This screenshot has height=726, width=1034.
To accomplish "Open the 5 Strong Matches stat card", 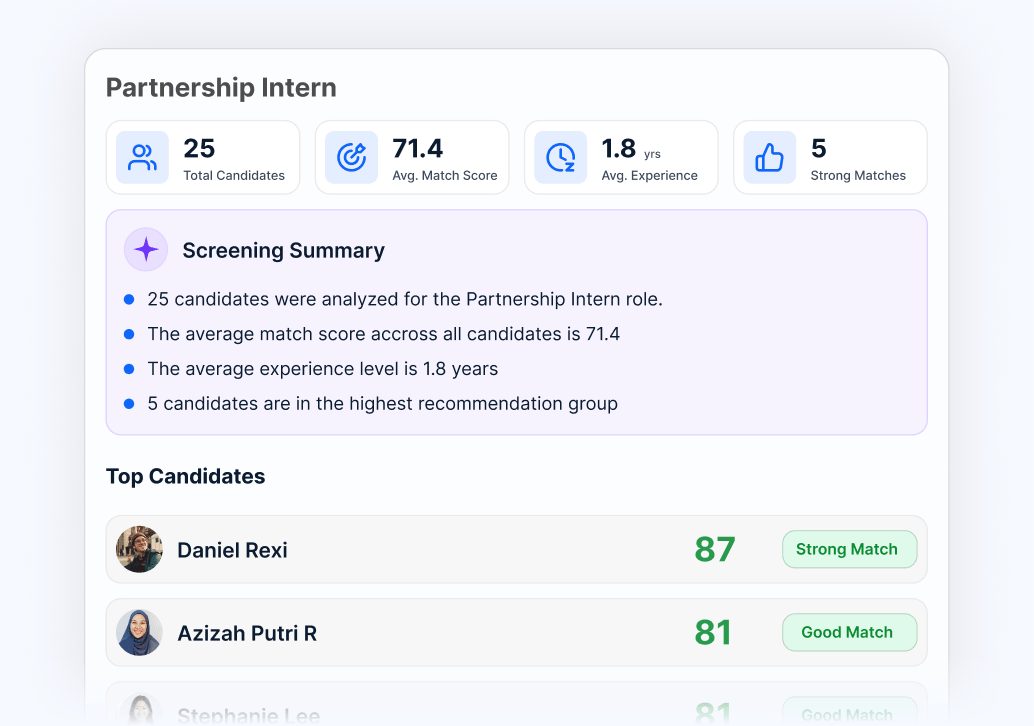I will (x=830, y=158).
